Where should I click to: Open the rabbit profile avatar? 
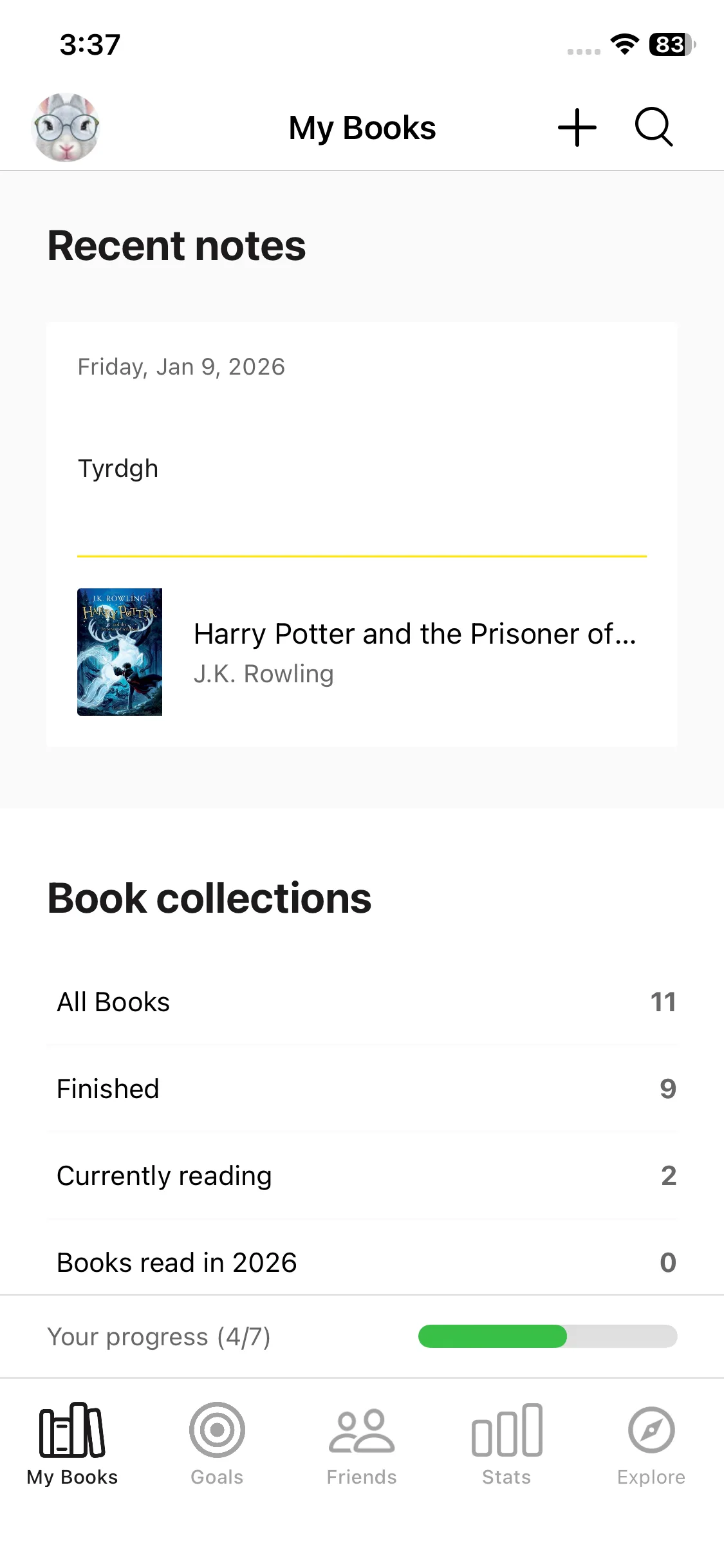(66, 127)
